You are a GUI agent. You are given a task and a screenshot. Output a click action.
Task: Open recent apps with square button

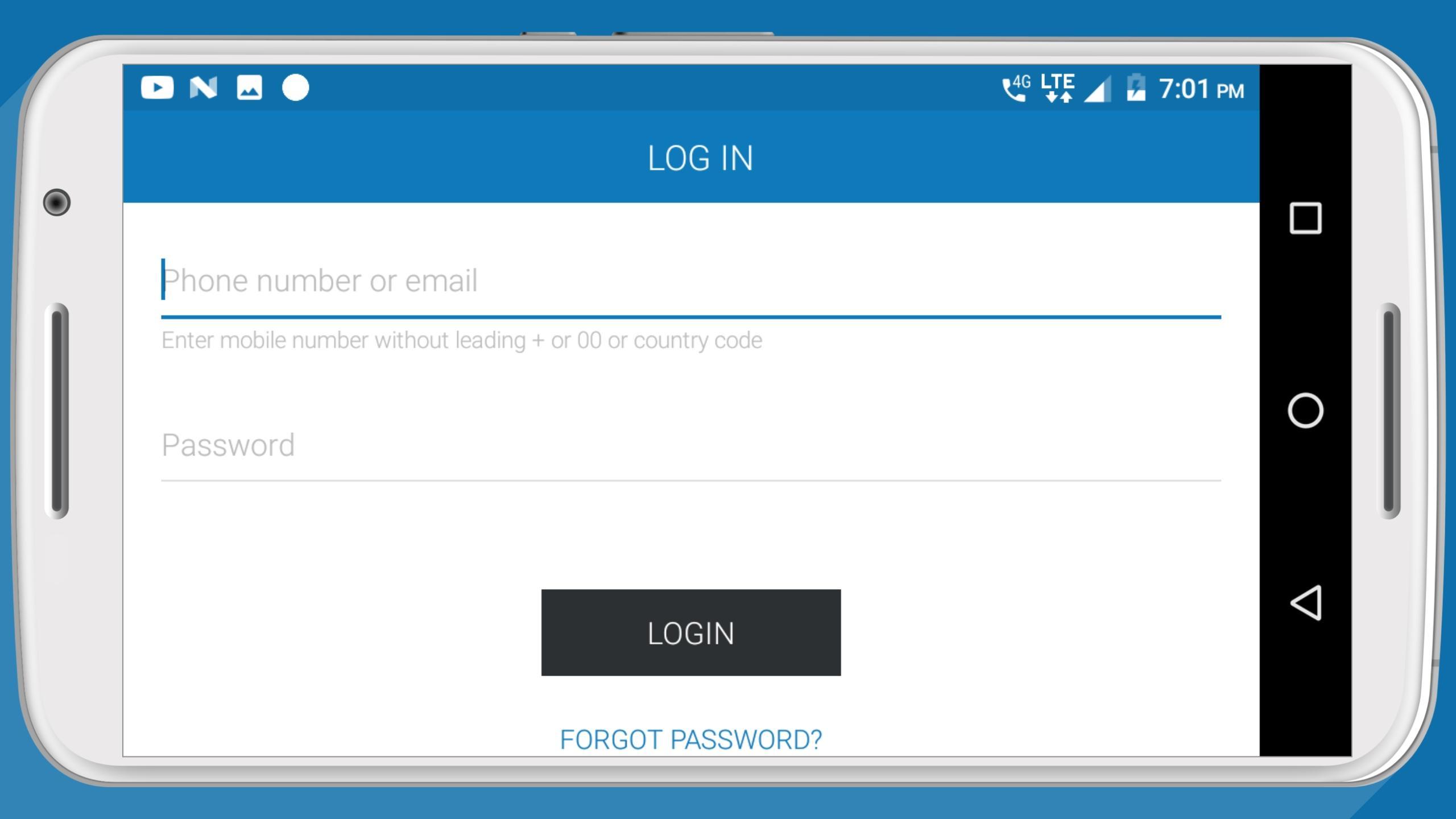[1305, 218]
